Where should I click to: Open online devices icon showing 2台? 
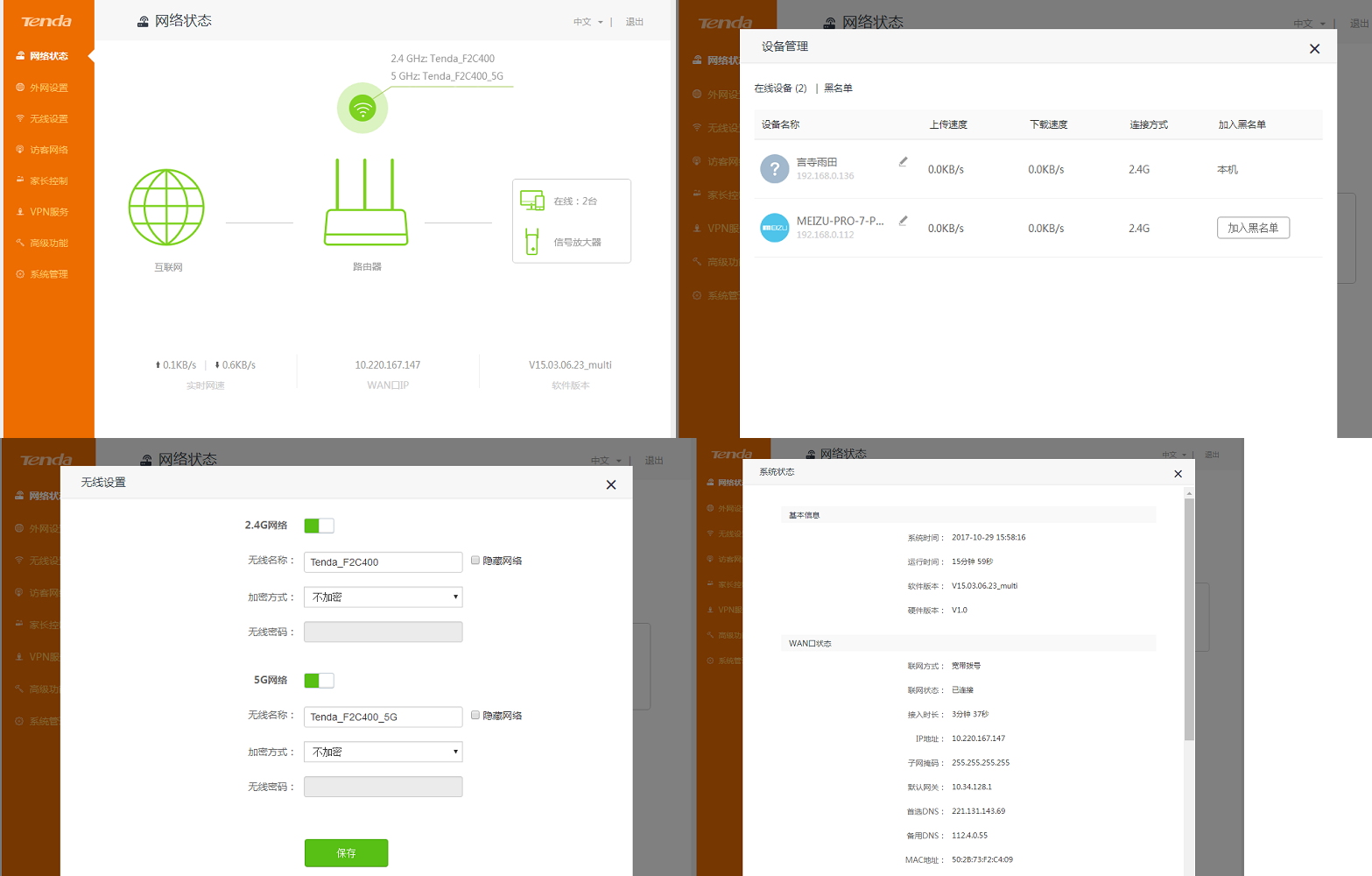(x=531, y=201)
